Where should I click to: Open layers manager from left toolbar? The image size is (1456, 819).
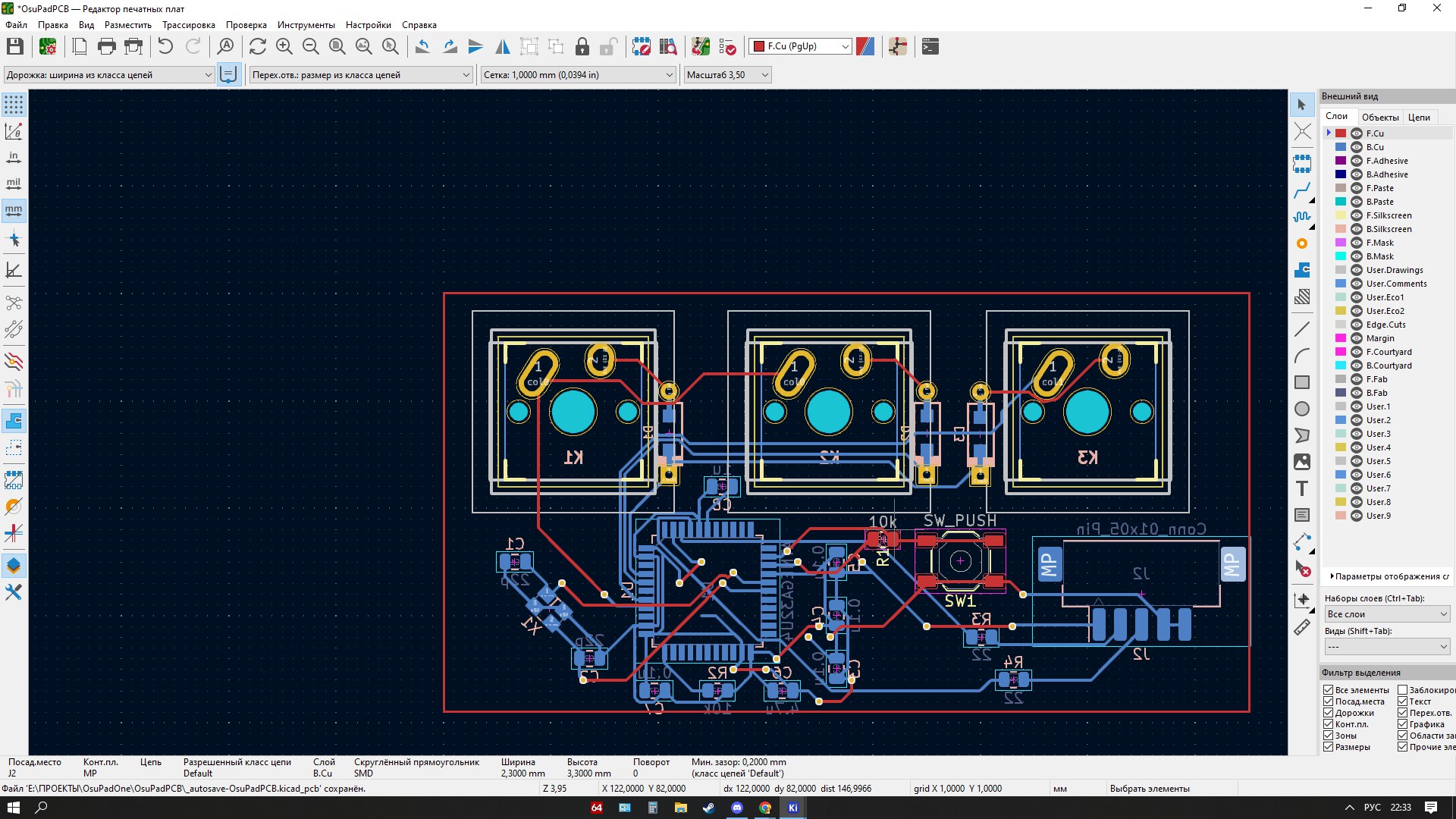point(14,566)
